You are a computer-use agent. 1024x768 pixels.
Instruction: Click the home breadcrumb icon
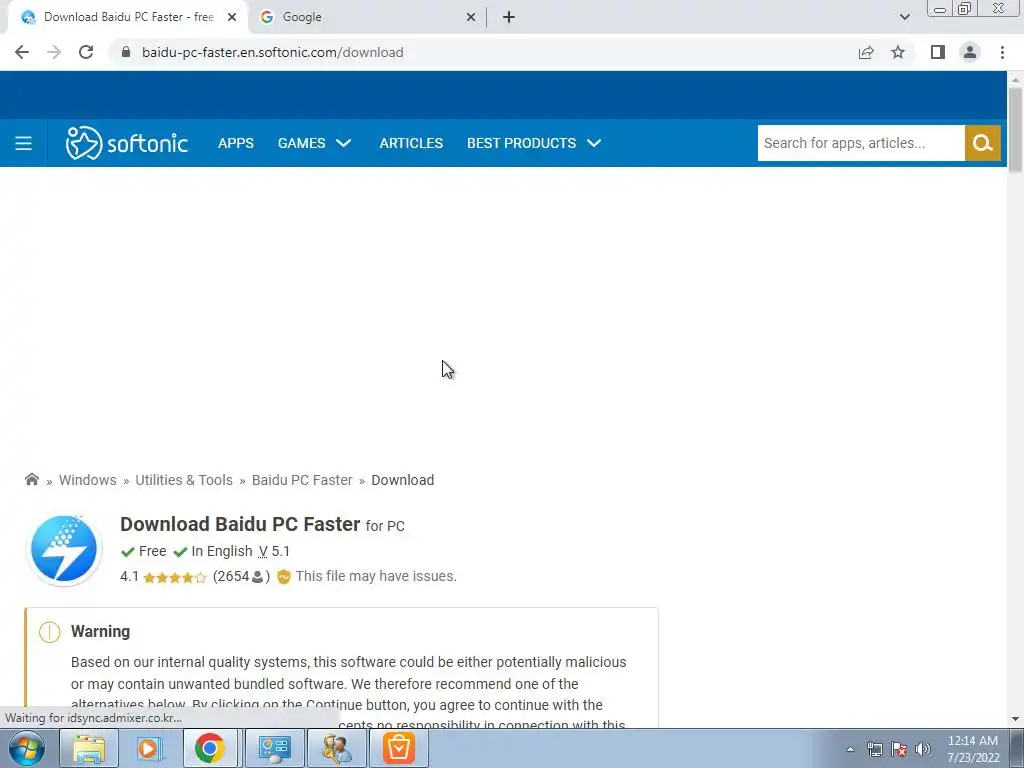coord(31,479)
